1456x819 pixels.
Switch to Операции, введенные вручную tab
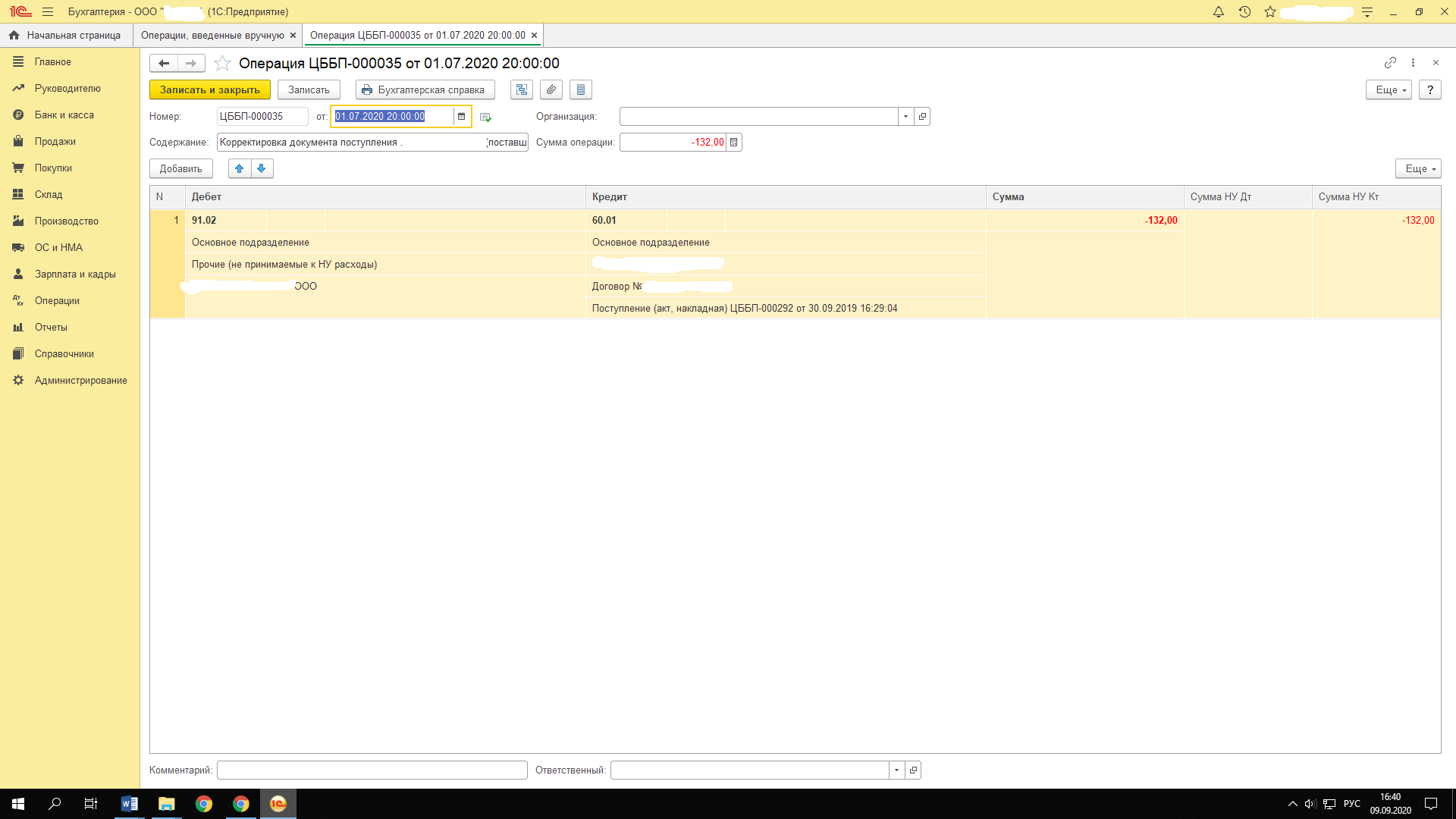point(212,35)
